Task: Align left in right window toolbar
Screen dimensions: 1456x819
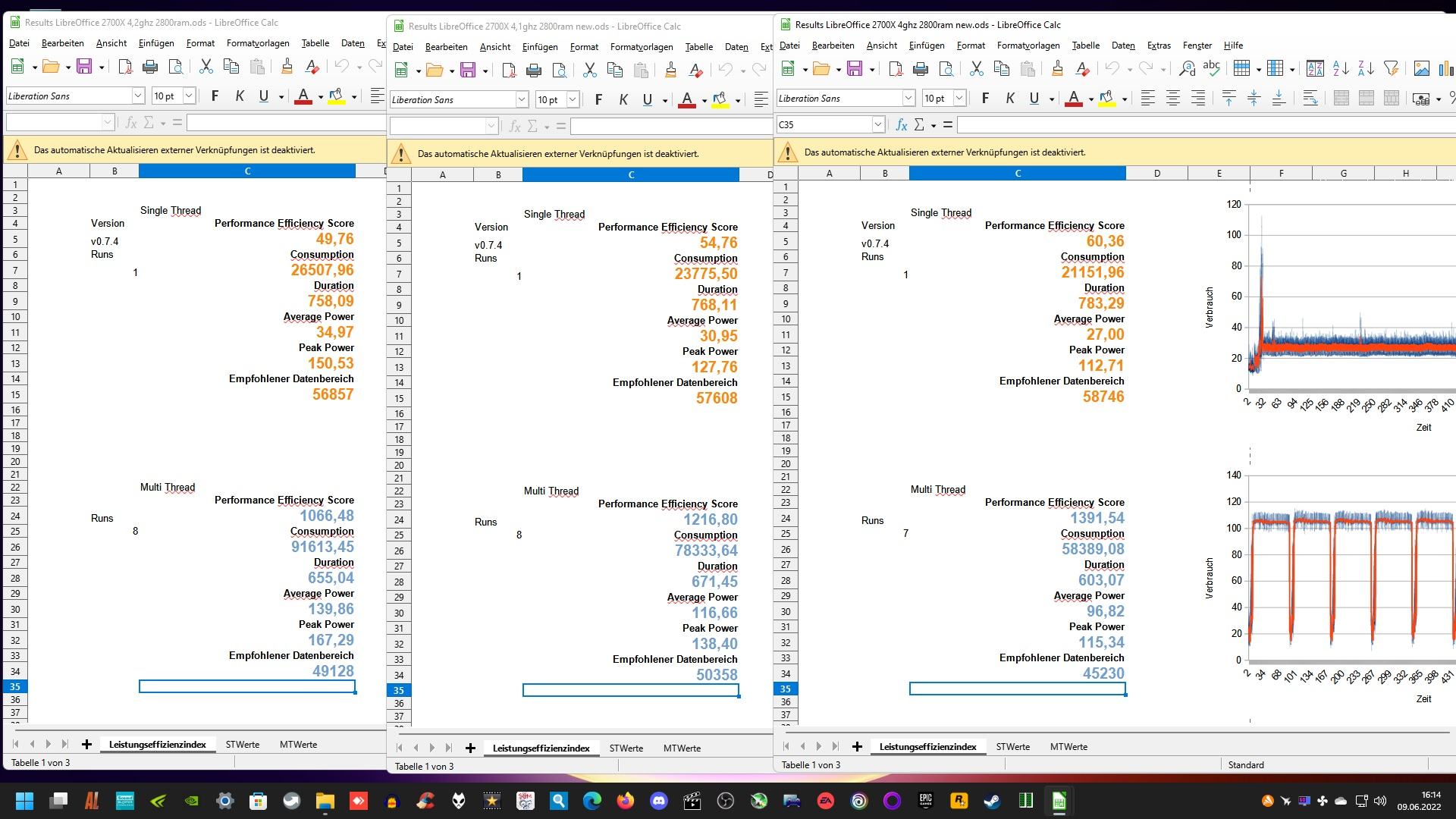Action: pyautogui.click(x=1148, y=98)
